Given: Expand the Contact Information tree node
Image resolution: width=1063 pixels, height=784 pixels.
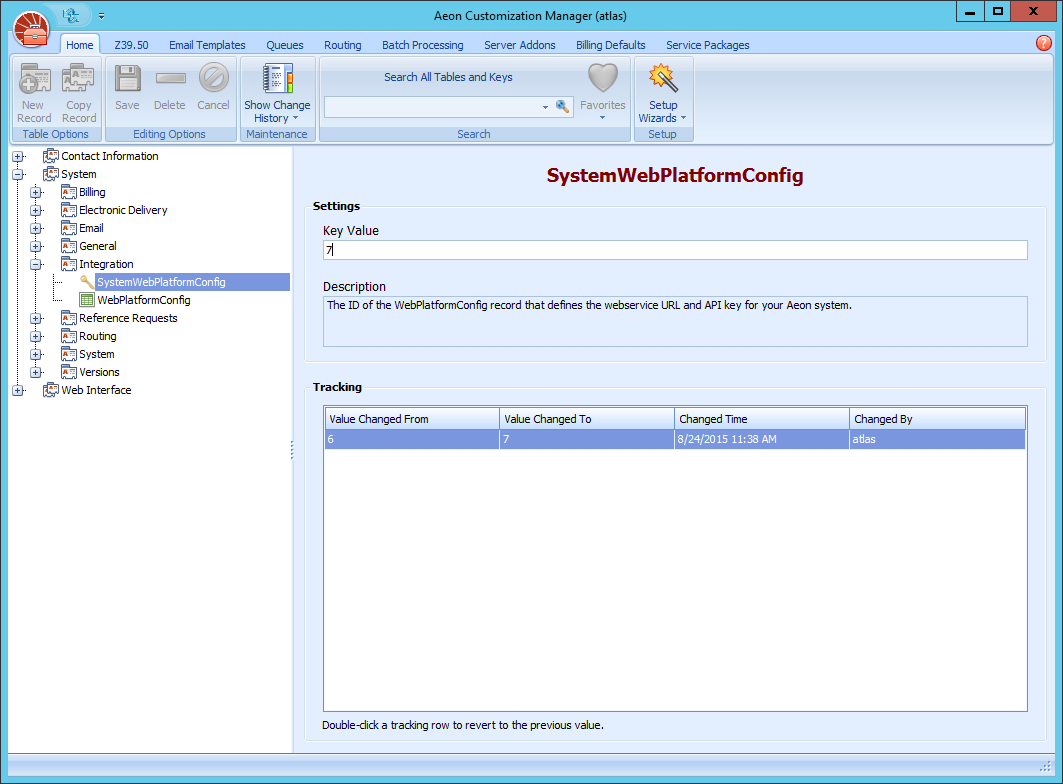Looking at the screenshot, I should coord(18,156).
